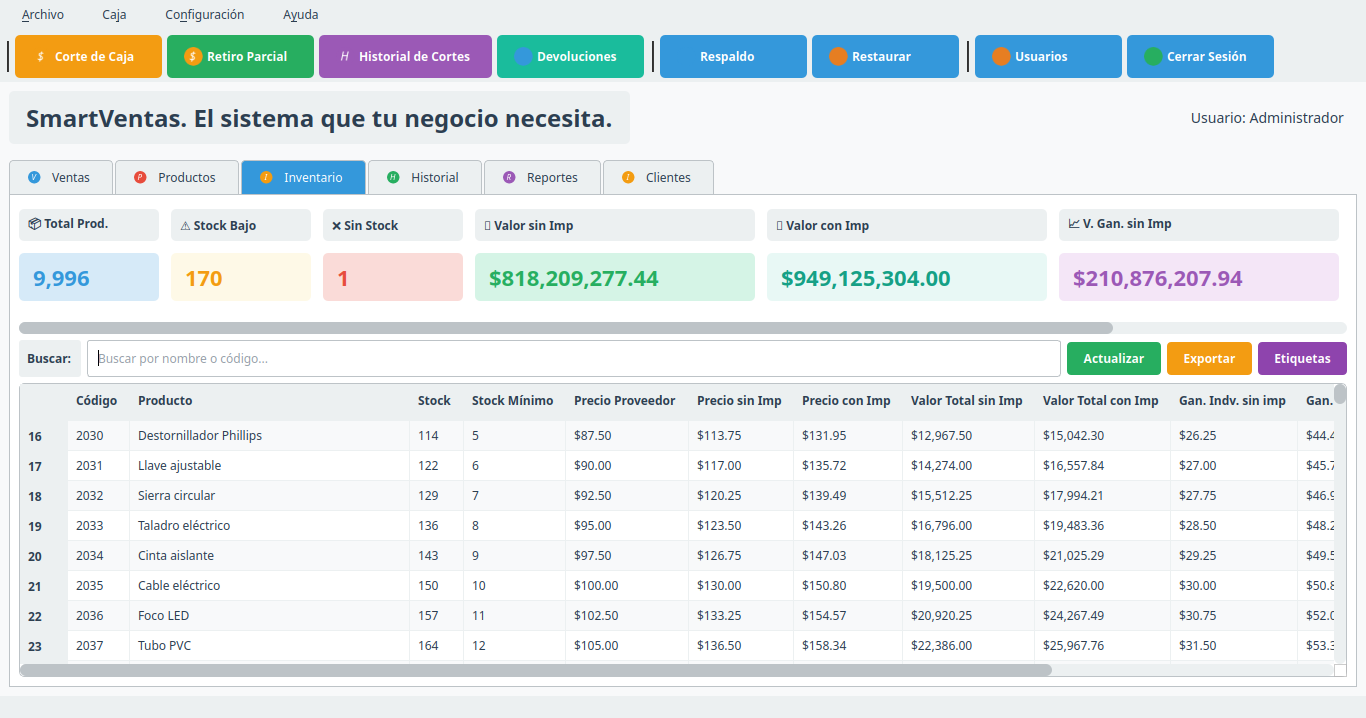Open the Ayuda menu
The height and width of the screenshot is (718, 1366).
coord(301,15)
